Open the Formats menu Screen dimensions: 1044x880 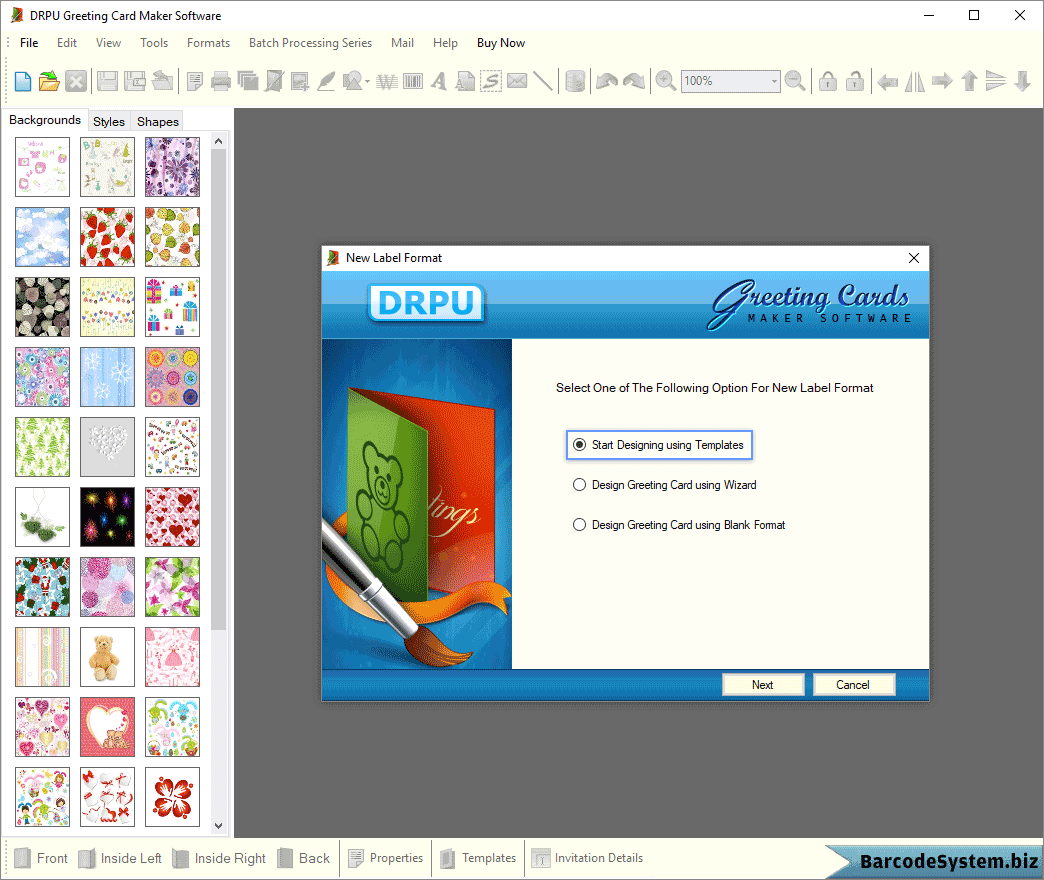(208, 43)
